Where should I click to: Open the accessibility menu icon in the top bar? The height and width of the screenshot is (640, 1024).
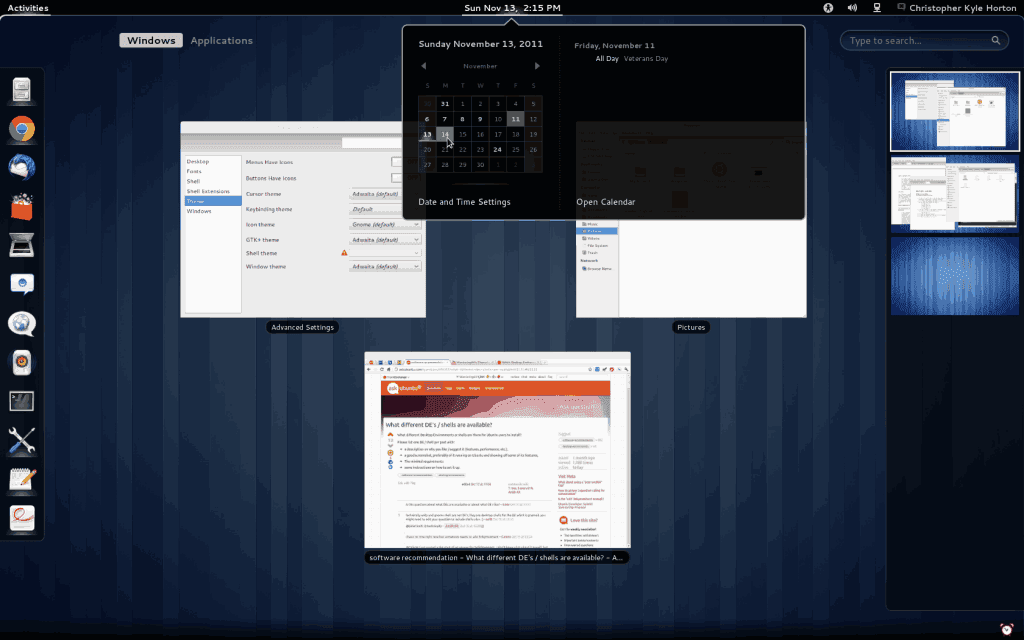pos(828,7)
